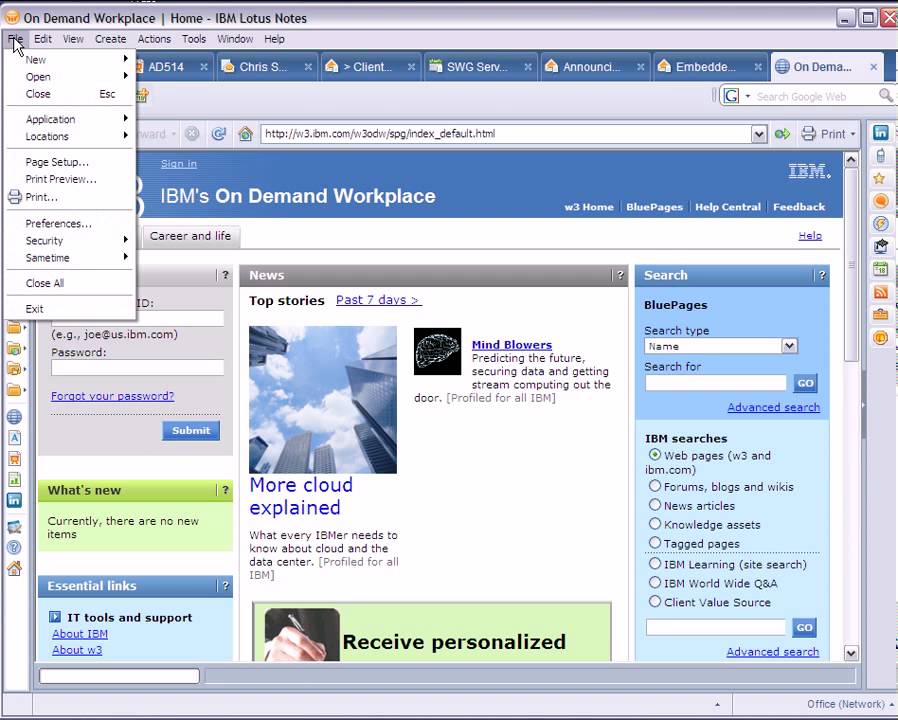Screen dimensions: 898x720
Task: Expand the Sametime submenu
Action: click(69, 258)
